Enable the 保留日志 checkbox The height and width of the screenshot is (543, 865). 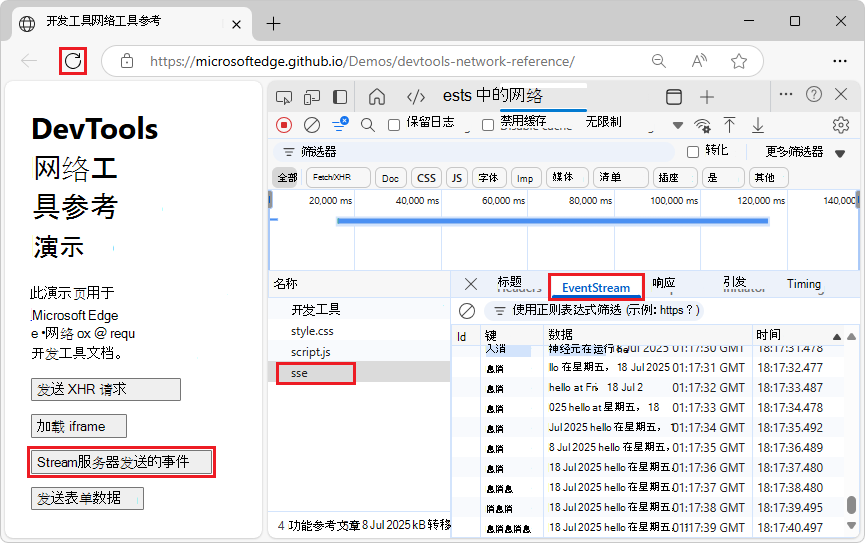pos(394,125)
